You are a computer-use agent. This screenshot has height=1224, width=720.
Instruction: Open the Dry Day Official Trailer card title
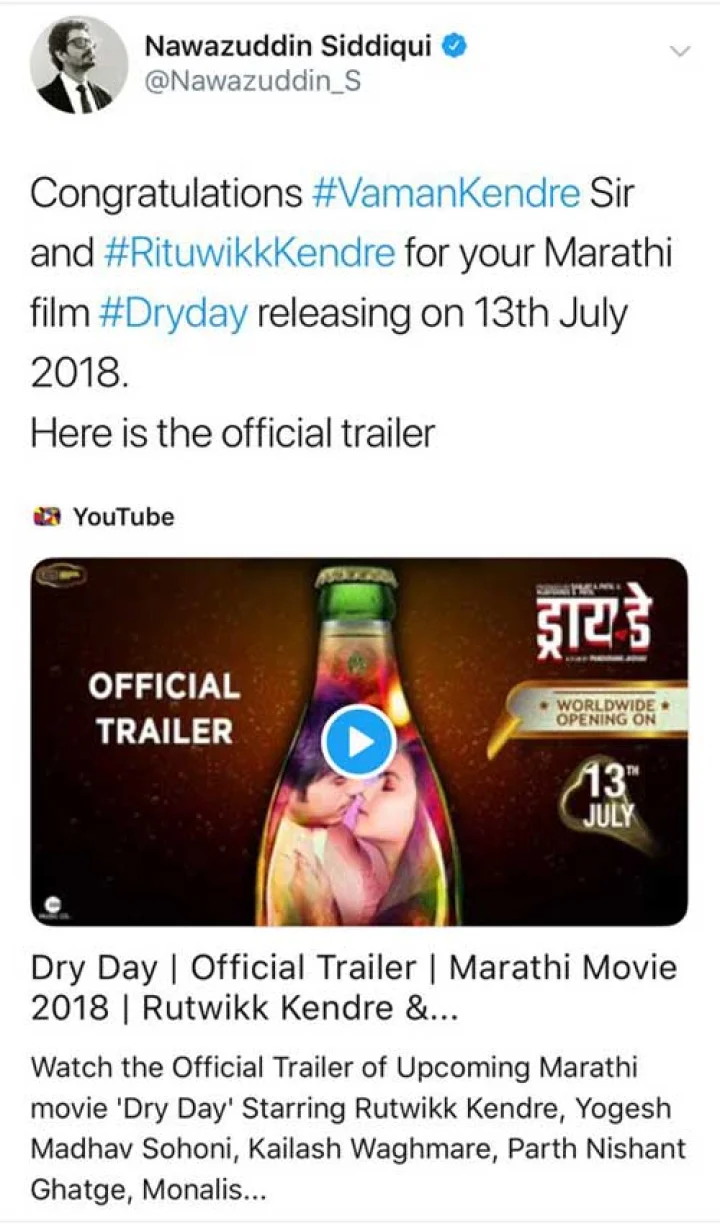pos(354,988)
